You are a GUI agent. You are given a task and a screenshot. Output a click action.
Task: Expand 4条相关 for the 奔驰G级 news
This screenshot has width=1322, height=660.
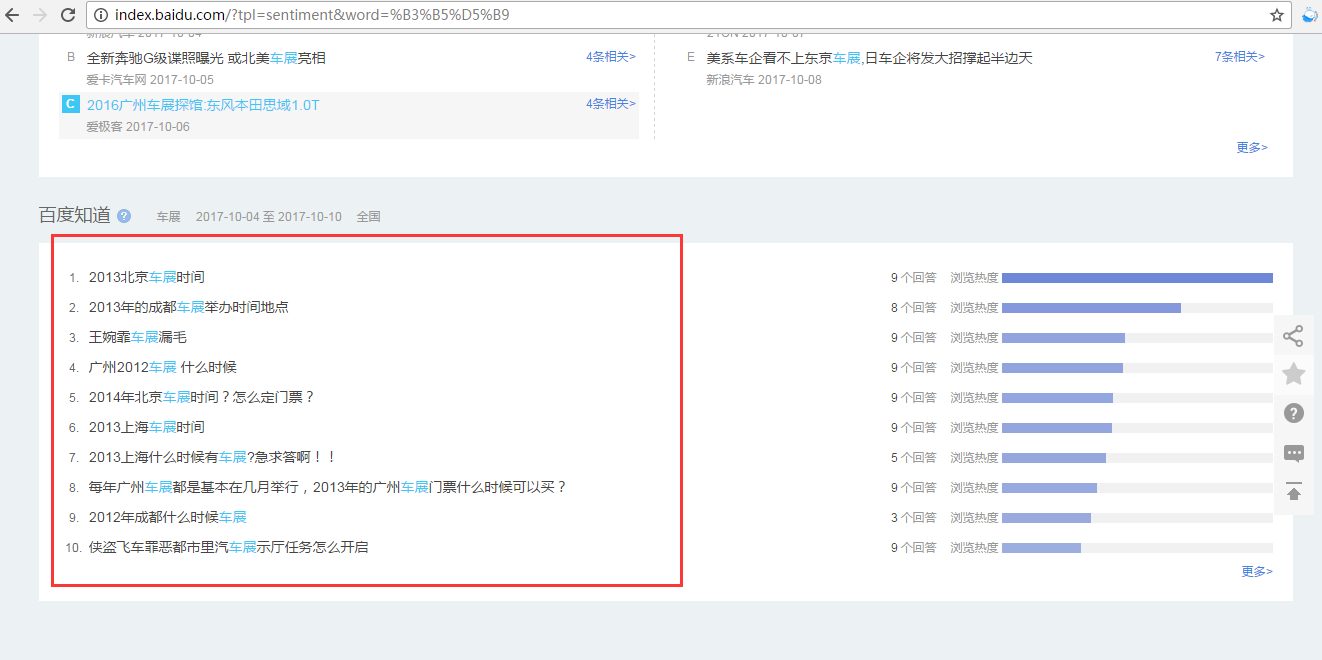tap(611, 57)
